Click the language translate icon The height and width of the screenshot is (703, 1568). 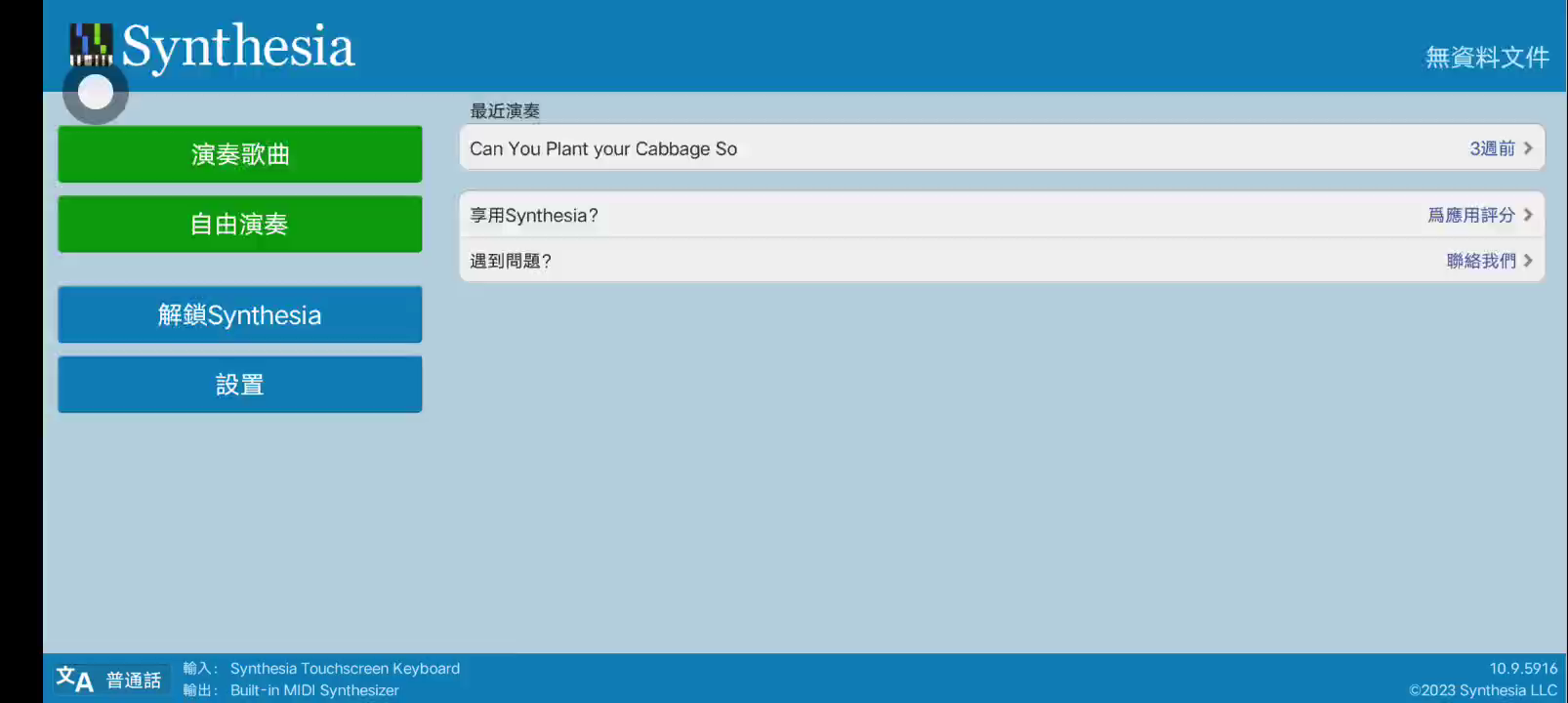74,680
